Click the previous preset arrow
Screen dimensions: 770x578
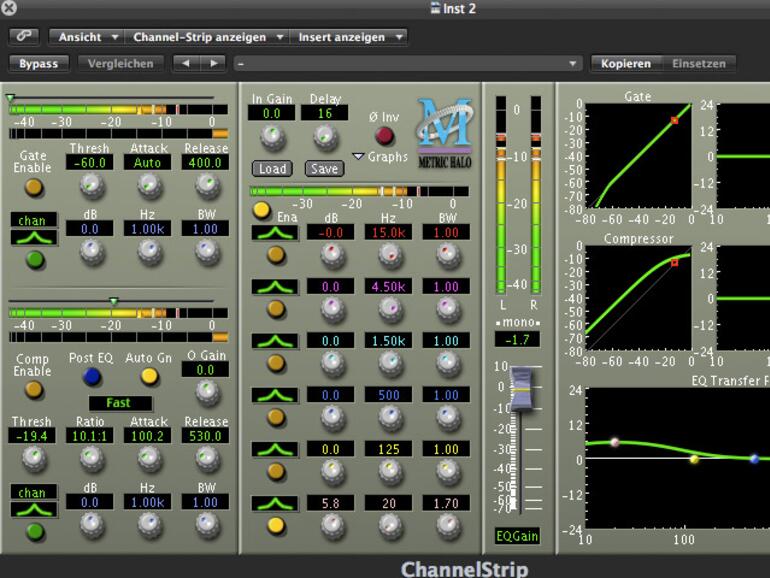[x=186, y=63]
